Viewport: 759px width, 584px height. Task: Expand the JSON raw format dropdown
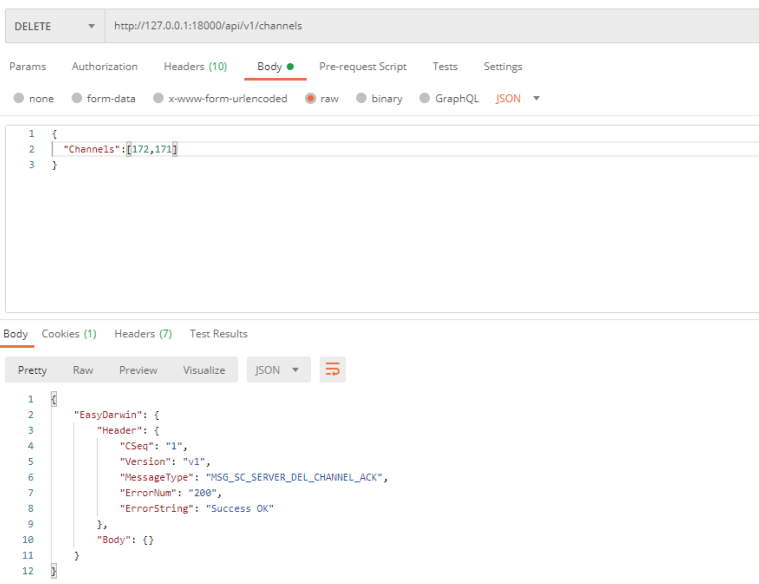[x=518, y=99]
